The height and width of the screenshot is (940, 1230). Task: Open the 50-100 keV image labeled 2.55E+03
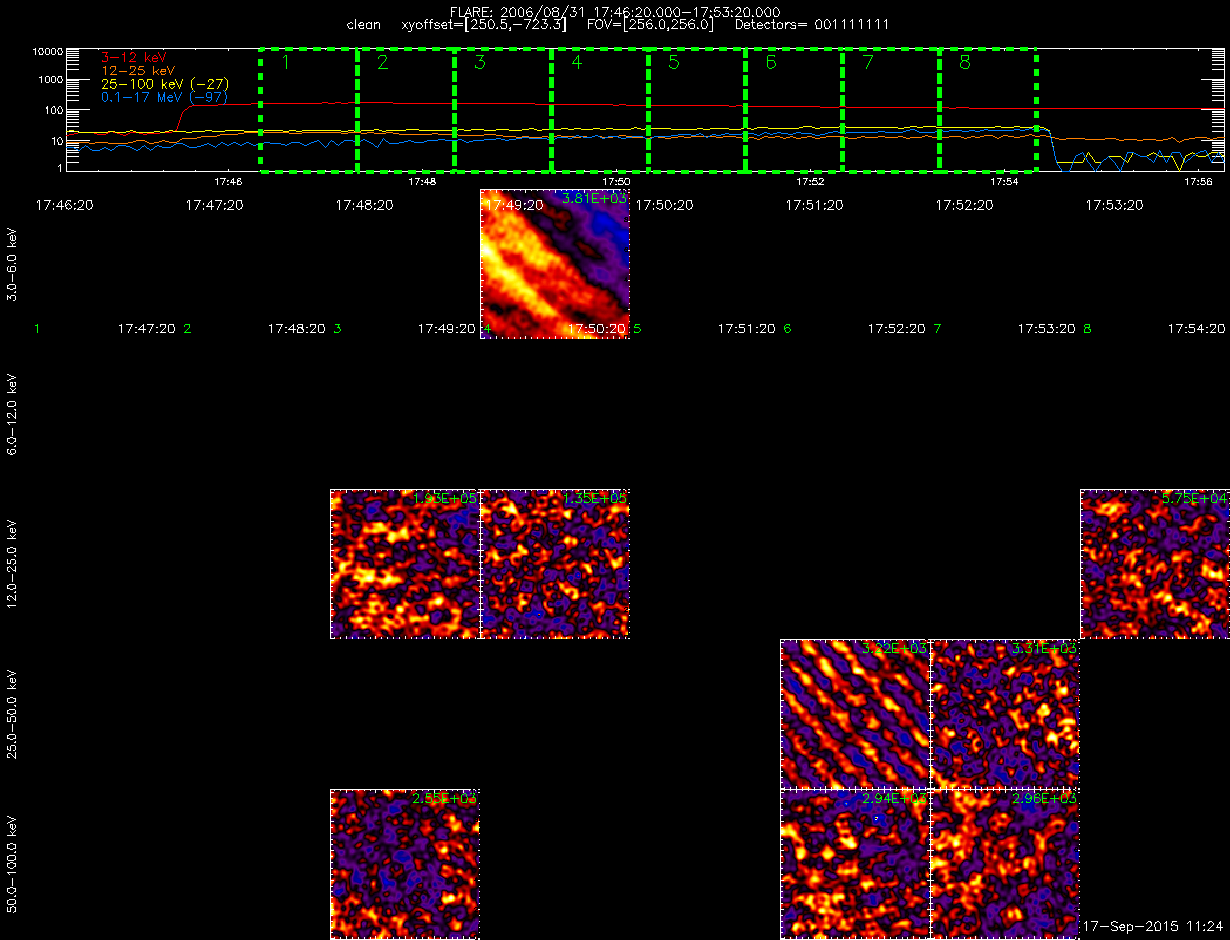point(405,864)
